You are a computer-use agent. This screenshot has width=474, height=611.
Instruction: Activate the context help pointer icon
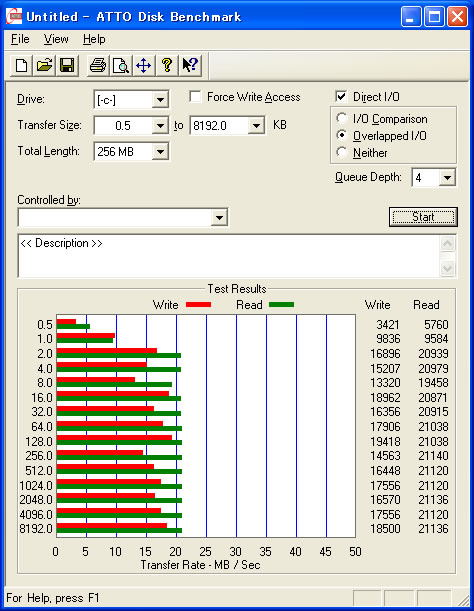point(190,65)
